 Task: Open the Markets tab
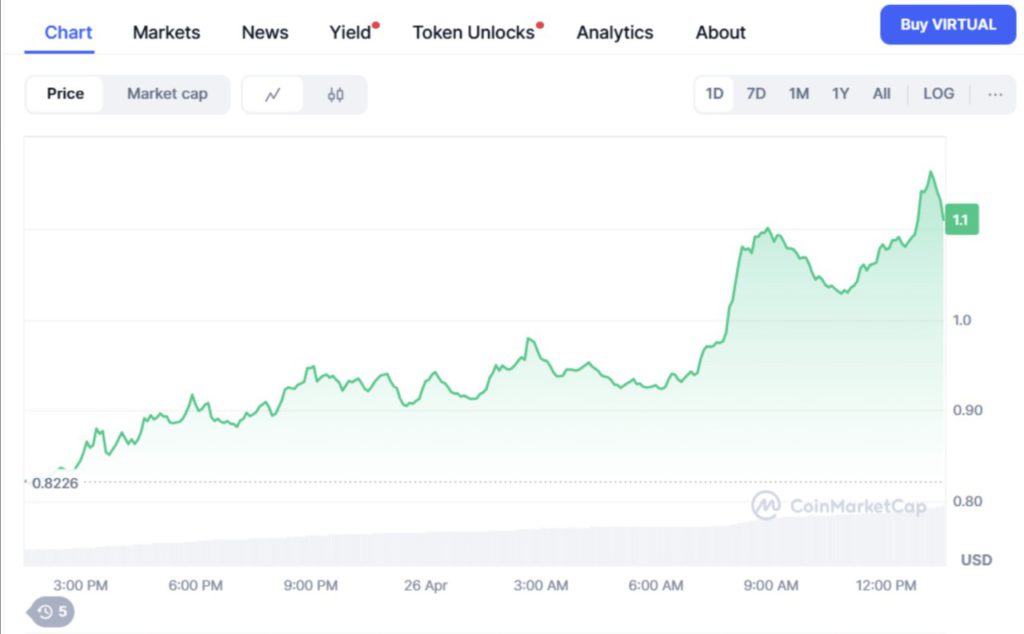[x=166, y=32]
